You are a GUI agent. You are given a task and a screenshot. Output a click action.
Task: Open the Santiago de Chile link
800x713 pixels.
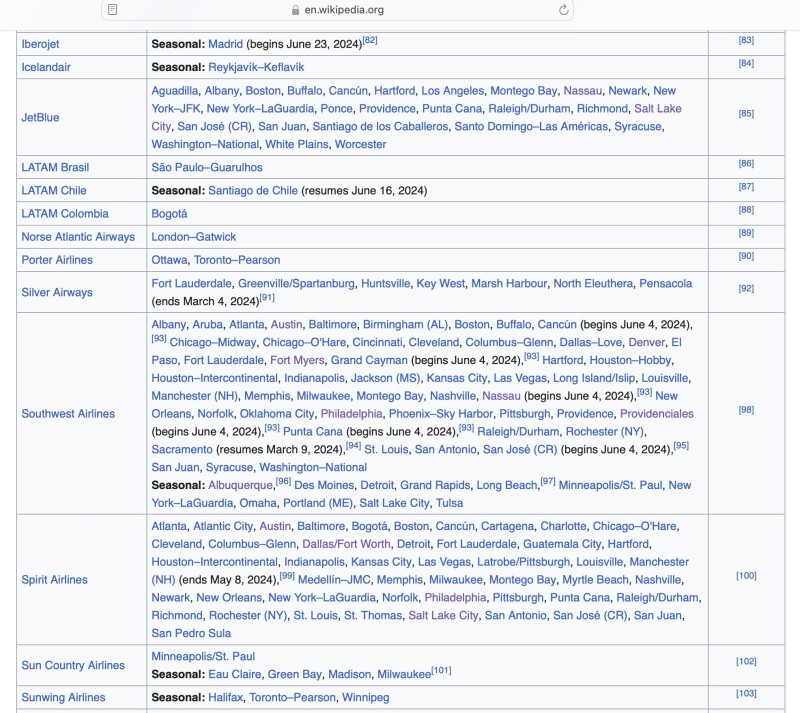(253, 190)
